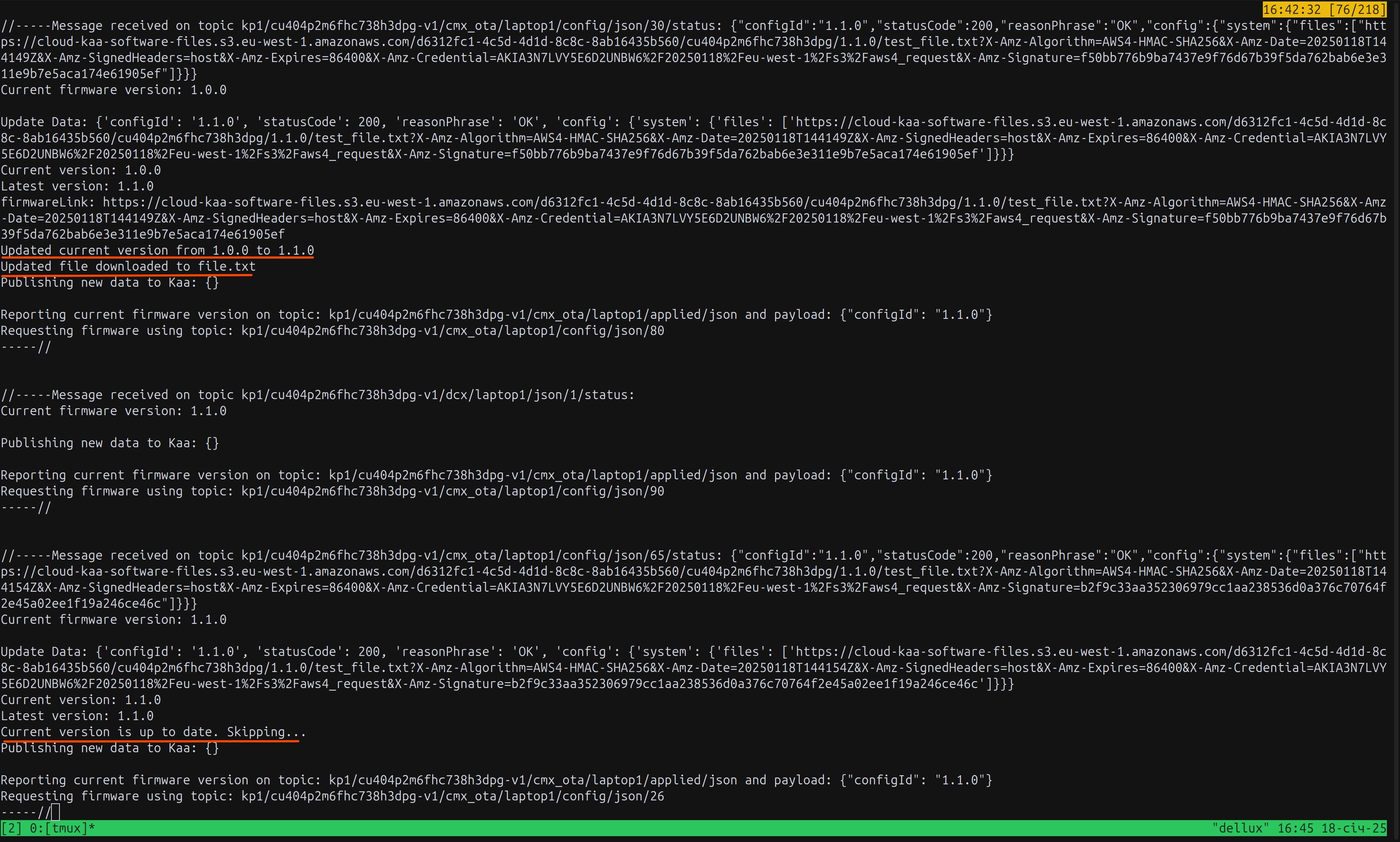Click "Current version is up to date. Skipping..."
Viewport: 1400px width, 842px height.
(153, 732)
